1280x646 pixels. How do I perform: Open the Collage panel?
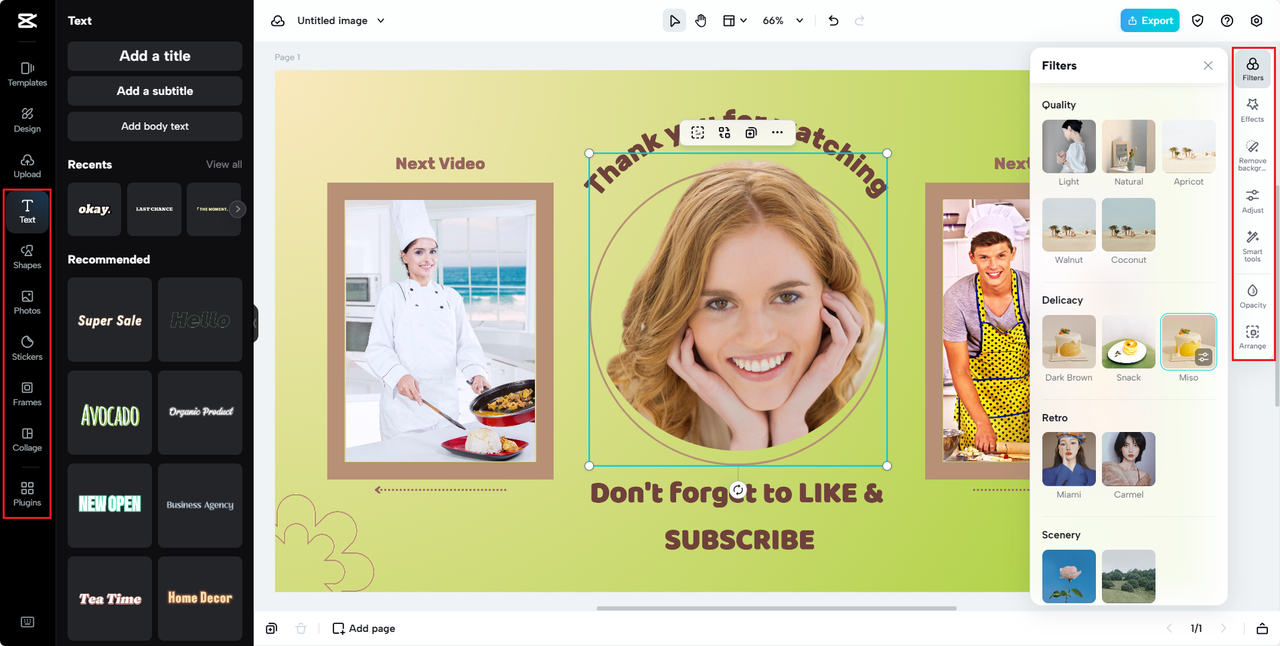pyautogui.click(x=27, y=440)
